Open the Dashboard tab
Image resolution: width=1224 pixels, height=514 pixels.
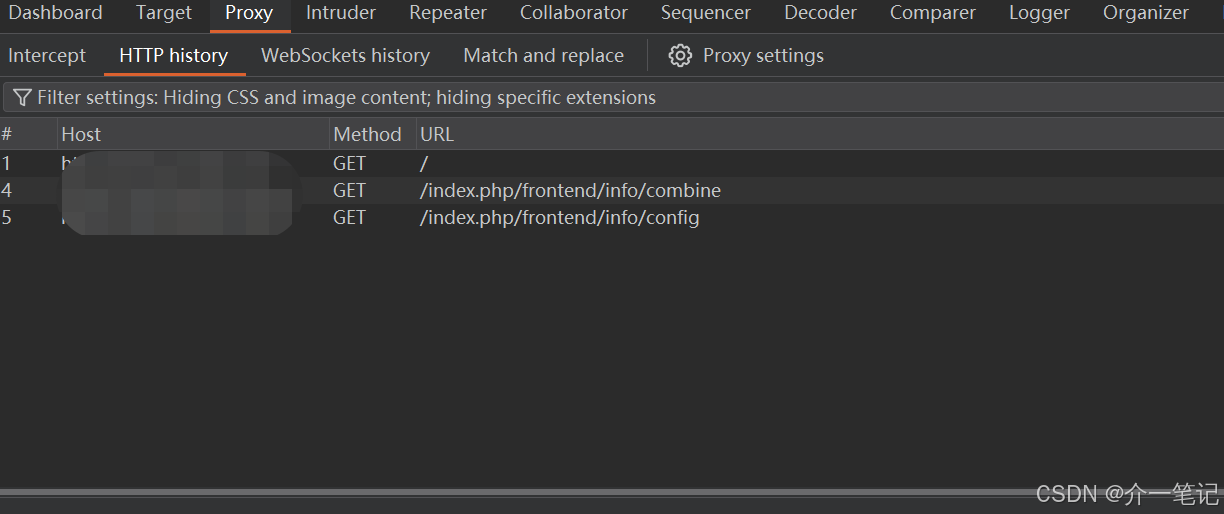[55, 13]
